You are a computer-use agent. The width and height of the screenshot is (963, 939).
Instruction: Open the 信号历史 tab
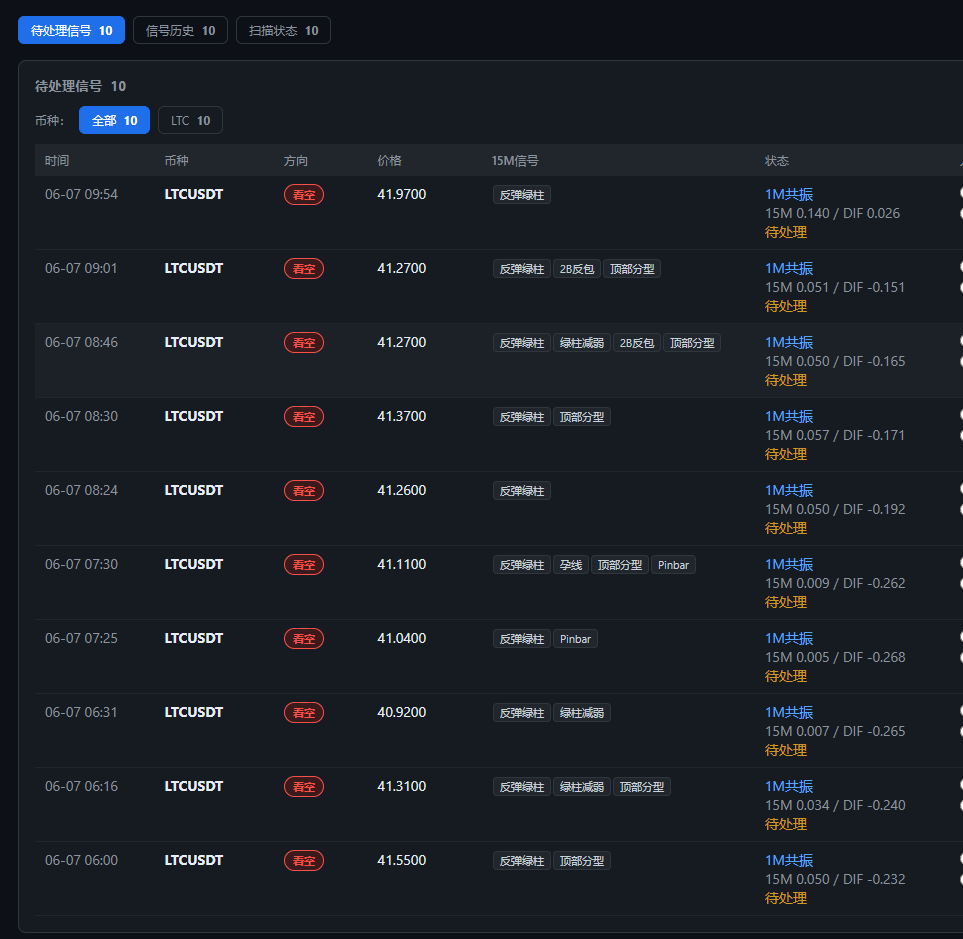(x=180, y=30)
